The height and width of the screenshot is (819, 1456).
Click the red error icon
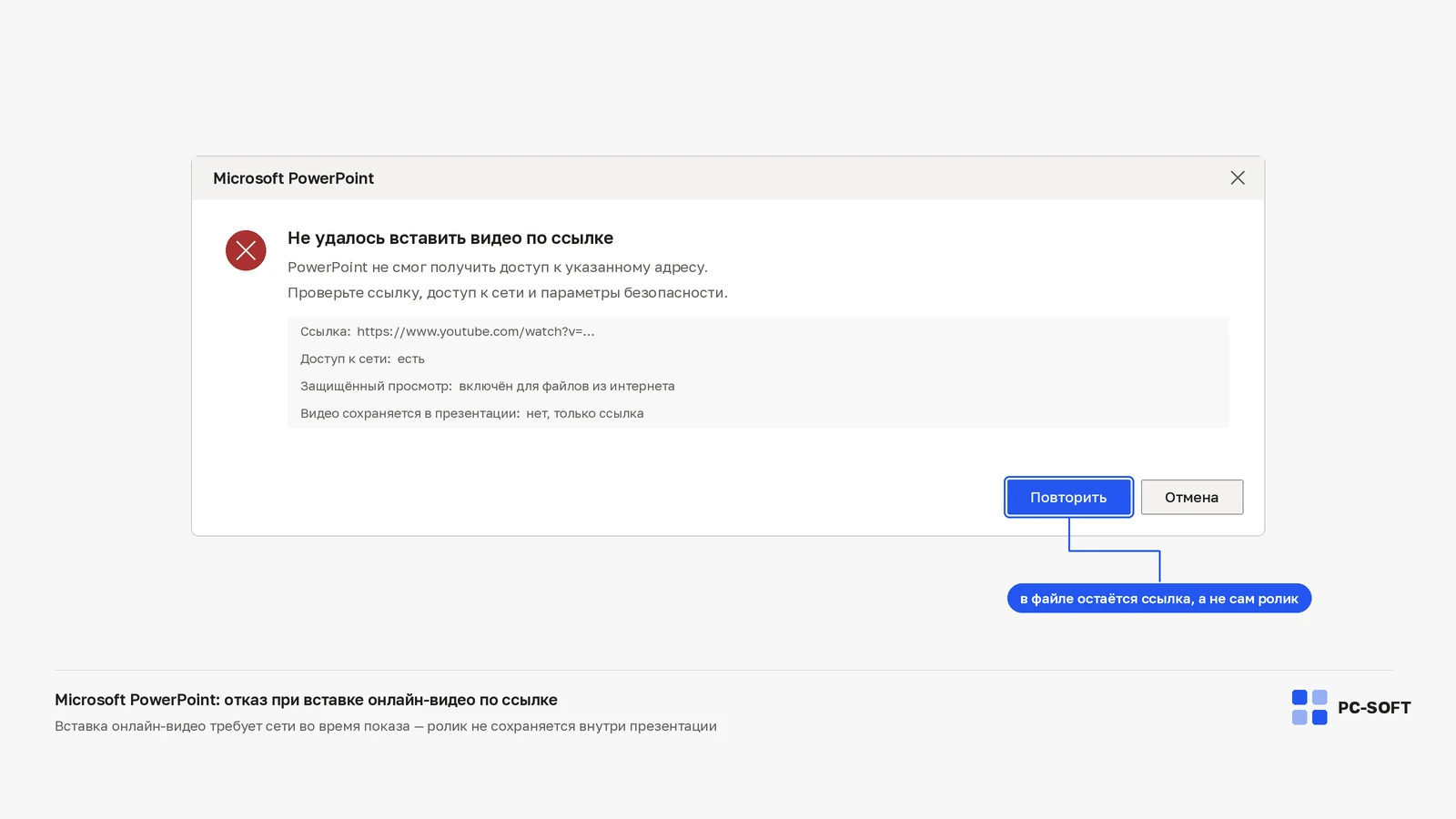coord(246,250)
